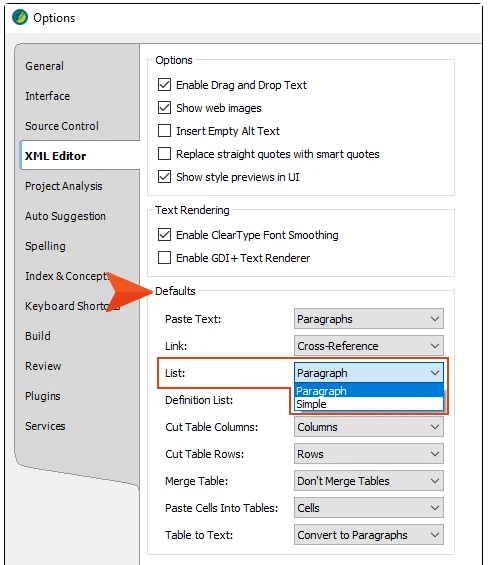Click the Flare app icon in title bar
The height and width of the screenshot is (565, 488).
click(19, 17)
